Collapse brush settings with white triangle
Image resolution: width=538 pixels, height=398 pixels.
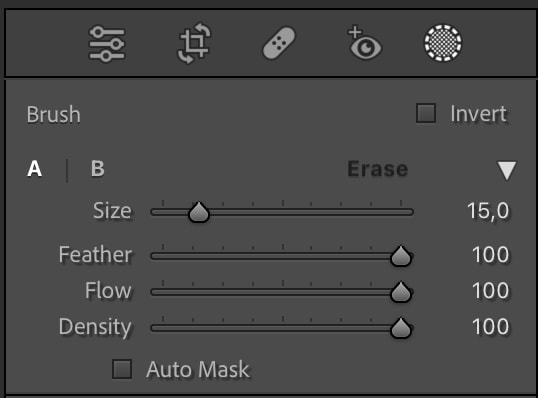coord(506,170)
